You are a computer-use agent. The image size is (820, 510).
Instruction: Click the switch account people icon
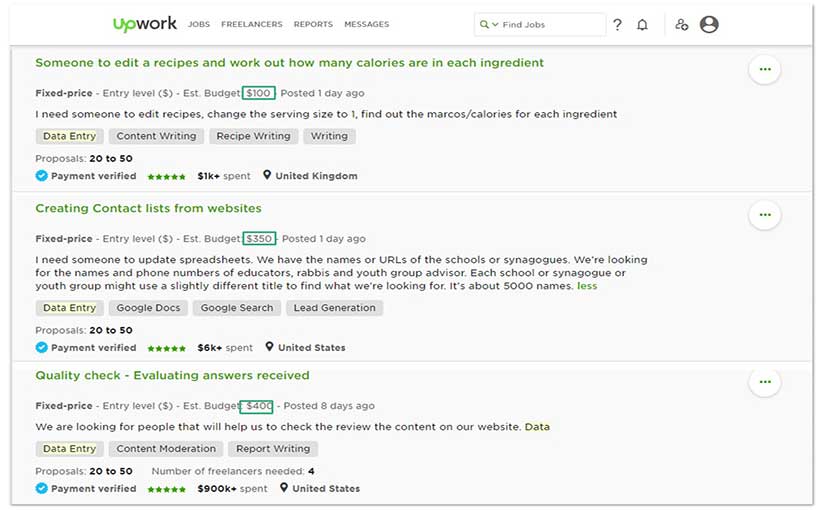pos(681,25)
